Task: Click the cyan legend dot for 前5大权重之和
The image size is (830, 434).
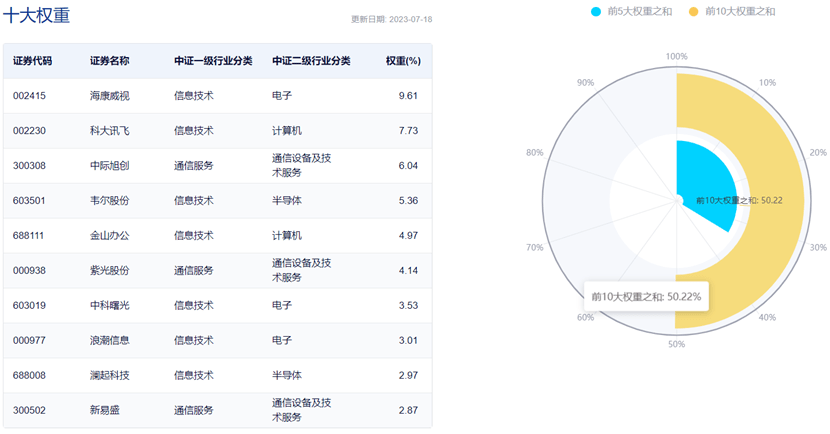Action: tap(597, 11)
